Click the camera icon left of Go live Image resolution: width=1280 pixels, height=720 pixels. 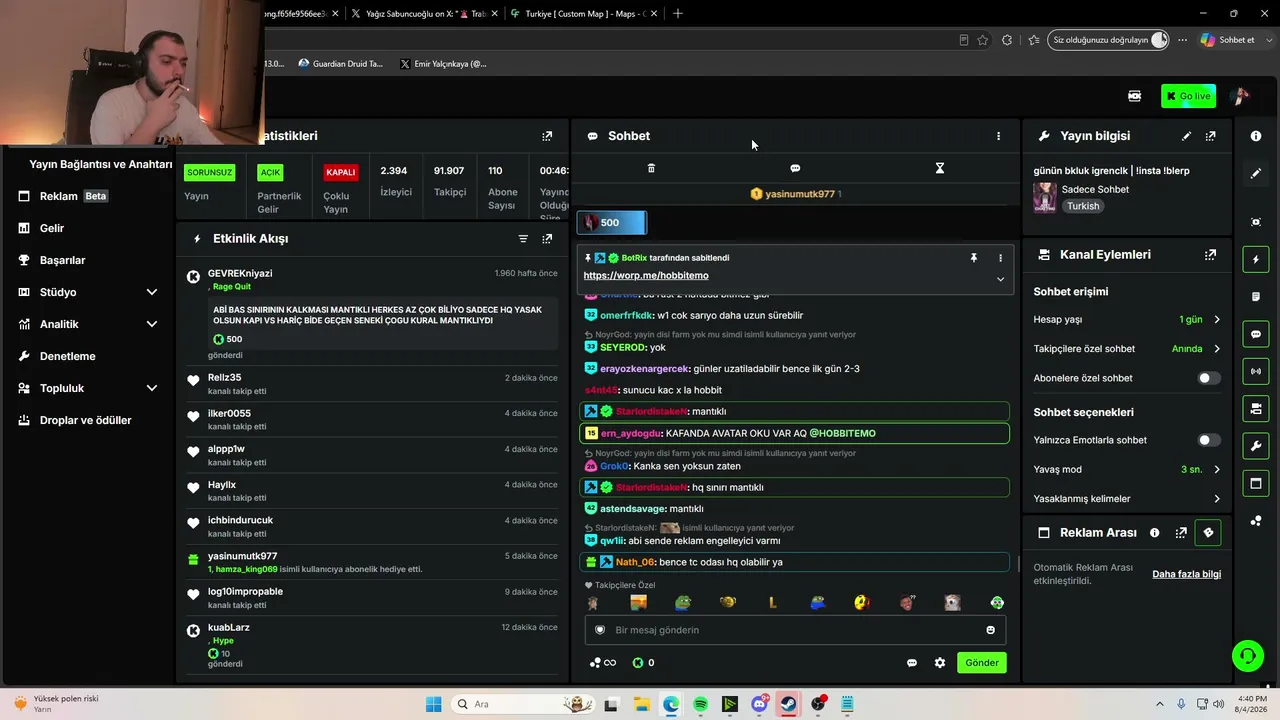pos(1134,96)
